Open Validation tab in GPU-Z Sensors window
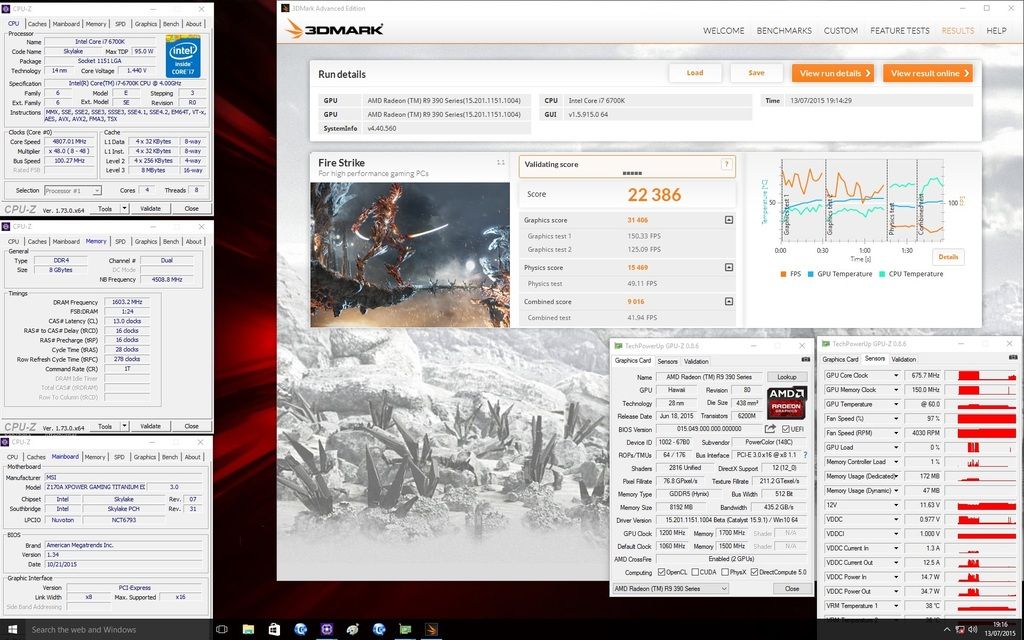The image size is (1024, 640). point(903,359)
